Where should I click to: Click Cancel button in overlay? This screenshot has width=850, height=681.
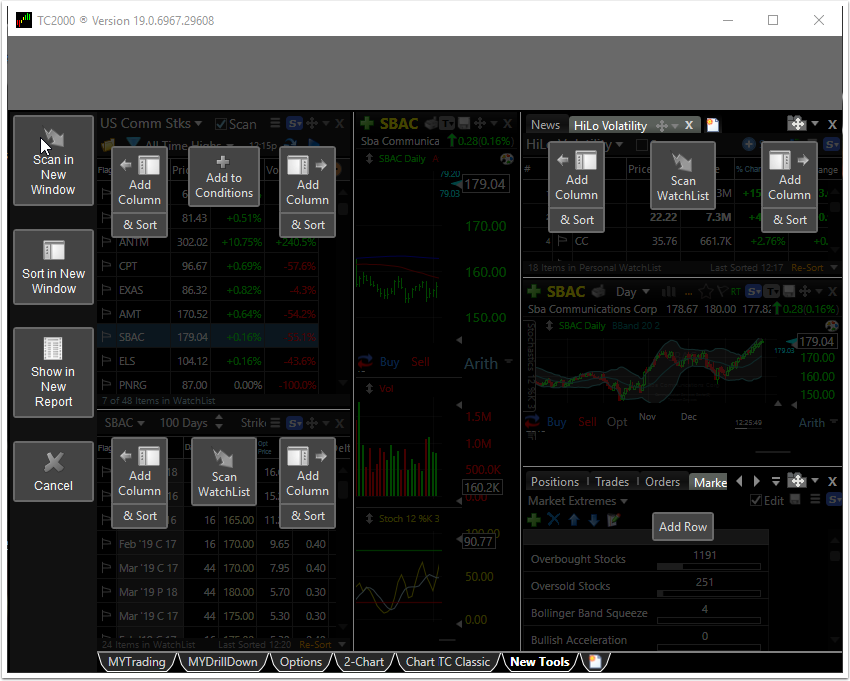pyautogui.click(x=53, y=471)
